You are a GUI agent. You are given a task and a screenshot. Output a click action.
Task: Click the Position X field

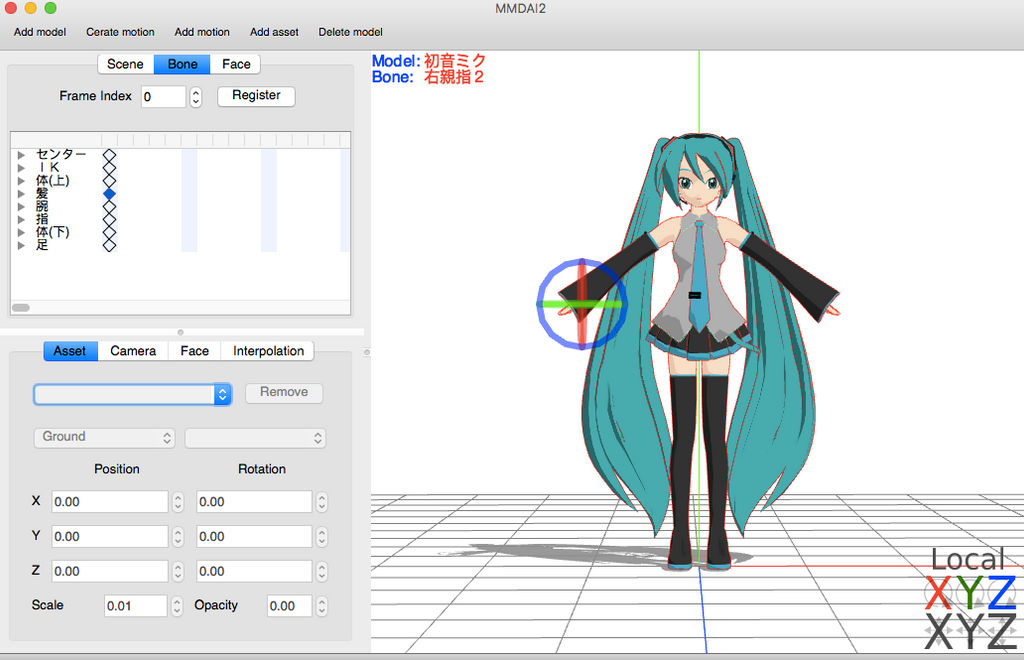click(x=110, y=501)
